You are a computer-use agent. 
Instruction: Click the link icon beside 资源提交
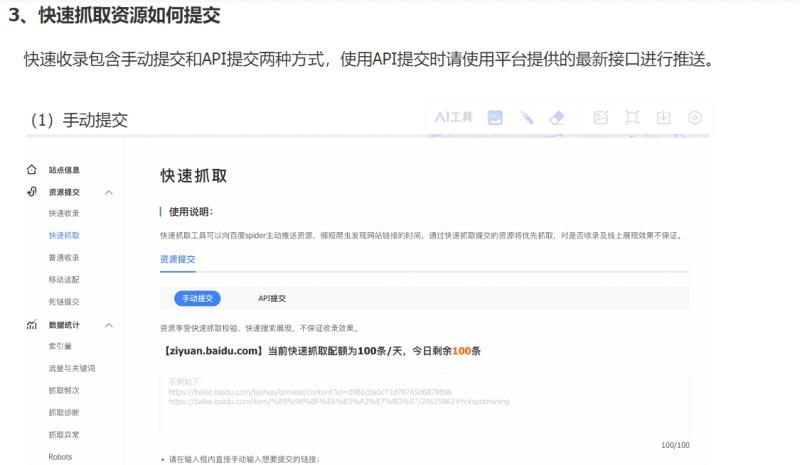pyautogui.click(x=32, y=192)
